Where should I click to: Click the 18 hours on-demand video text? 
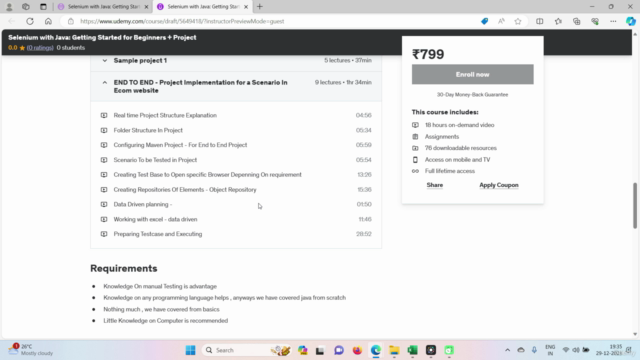tap(459, 125)
